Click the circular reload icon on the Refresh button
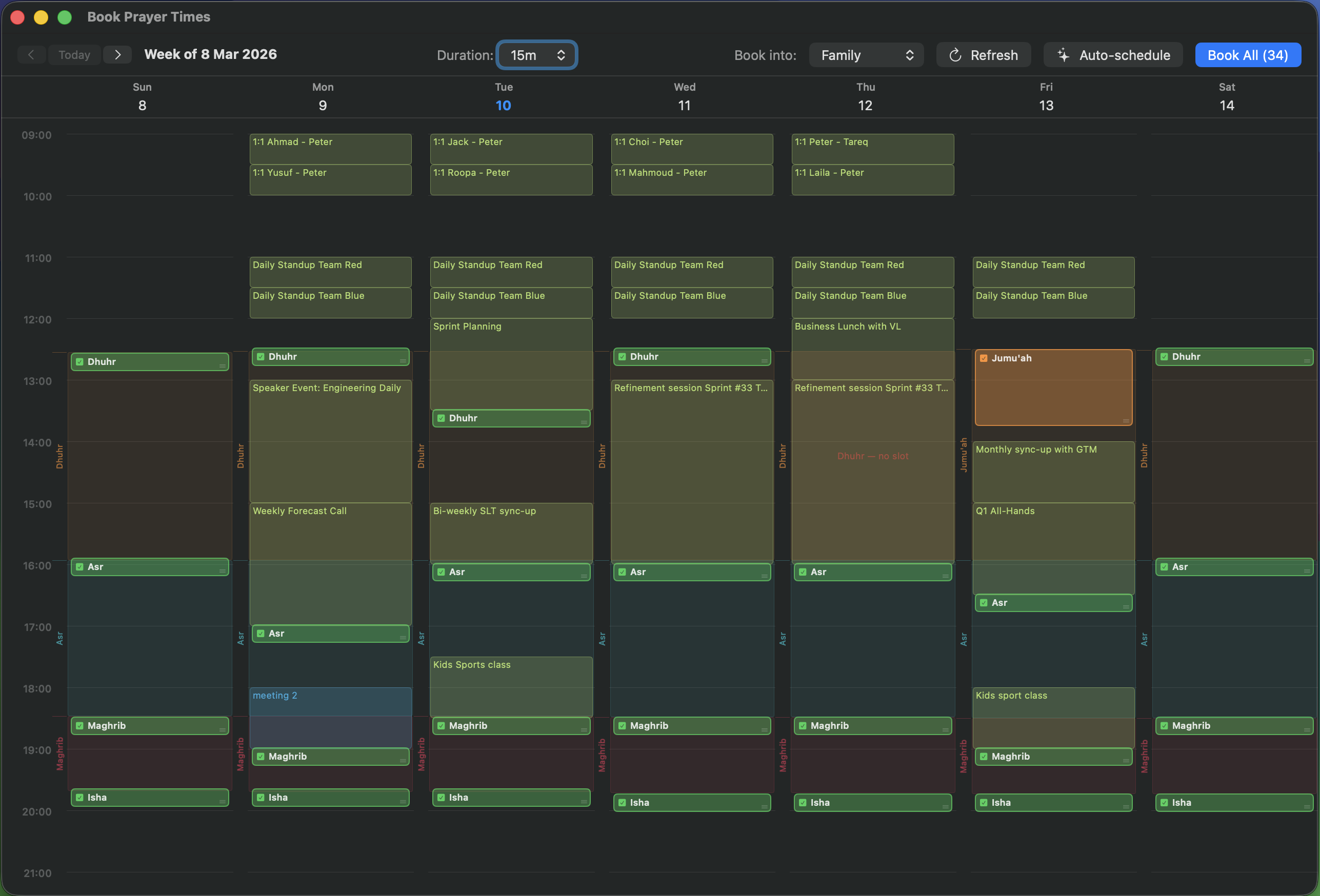The image size is (1320, 896). click(x=955, y=54)
